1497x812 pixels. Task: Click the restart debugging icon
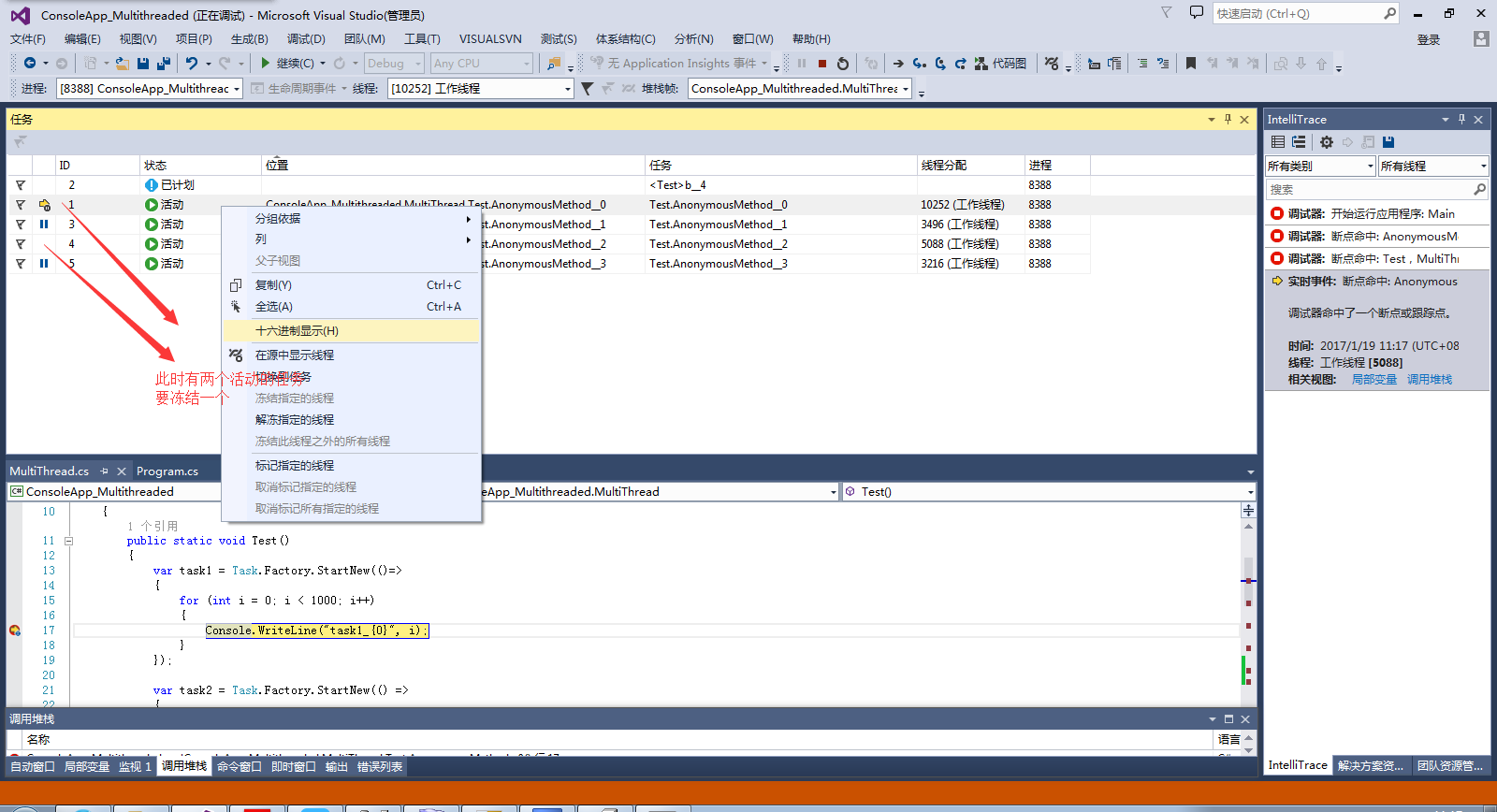click(x=843, y=64)
